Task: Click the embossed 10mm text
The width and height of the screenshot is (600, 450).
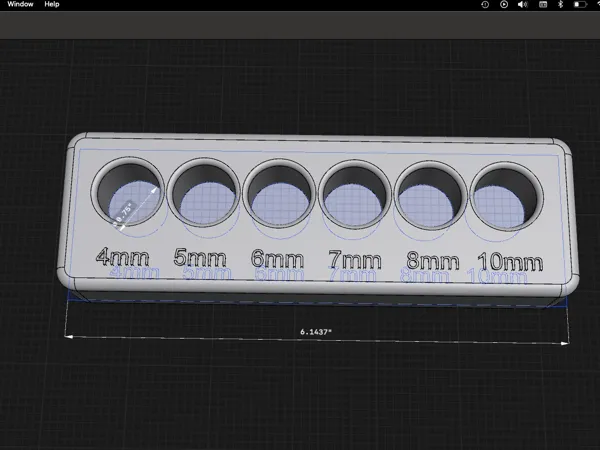Action: (510, 262)
